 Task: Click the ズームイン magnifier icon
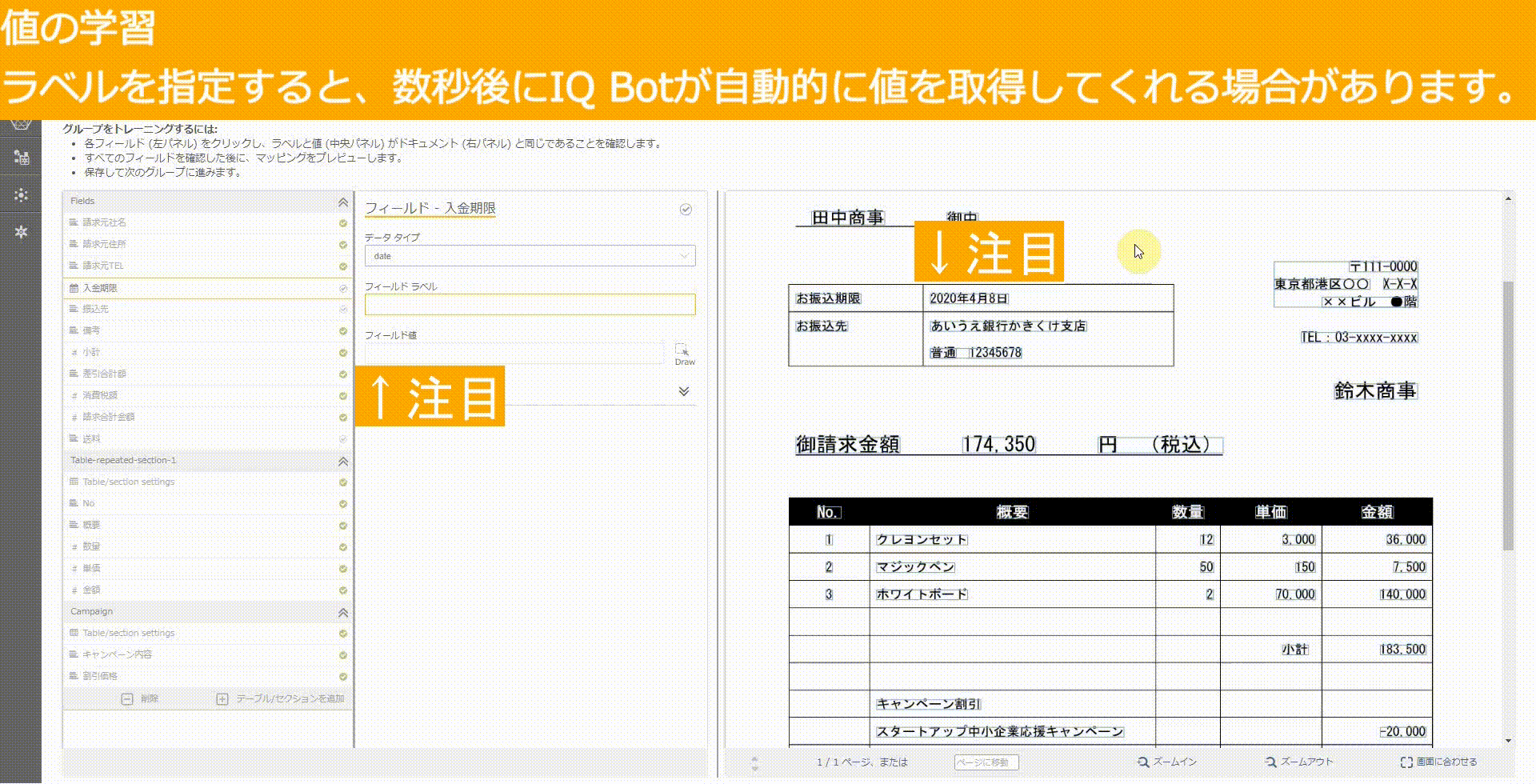click(x=1142, y=762)
